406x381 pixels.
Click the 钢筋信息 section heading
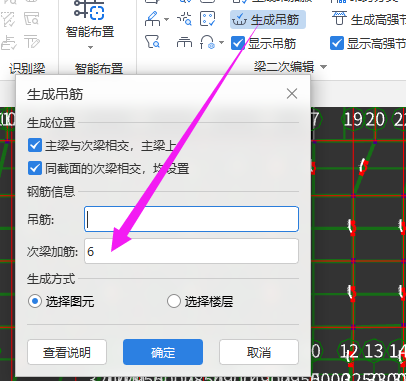click(51, 192)
